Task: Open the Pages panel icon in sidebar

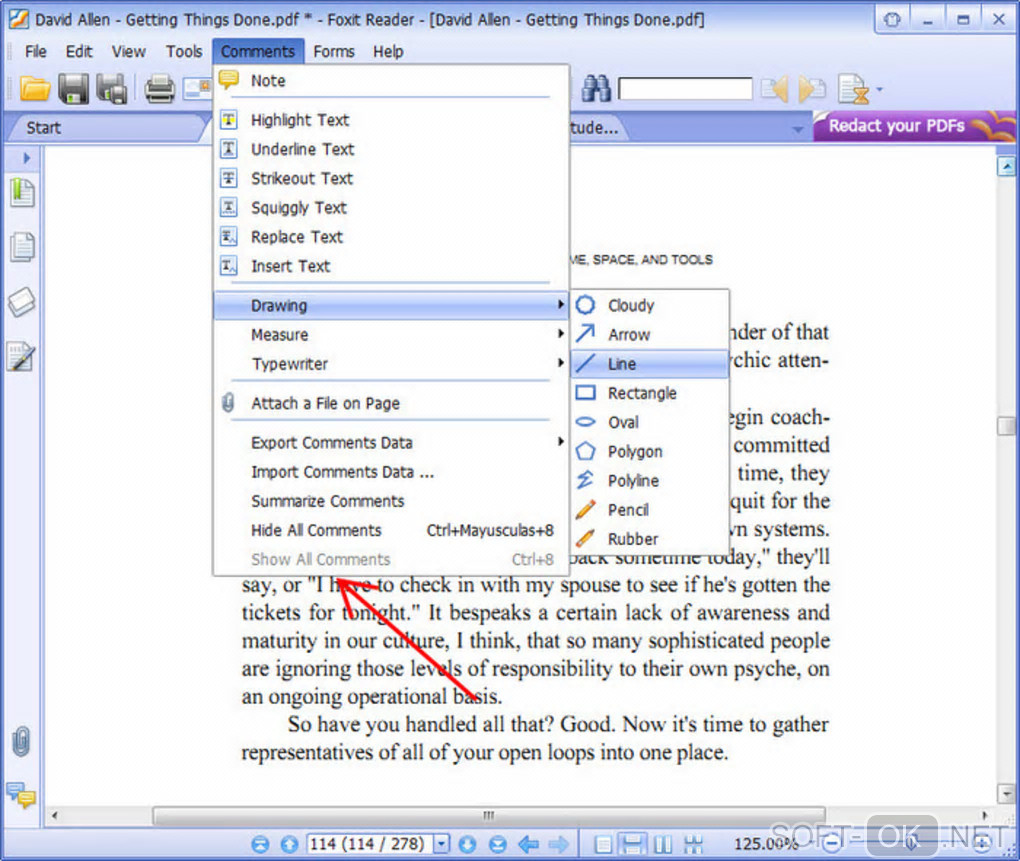Action: click(x=22, y=247)
